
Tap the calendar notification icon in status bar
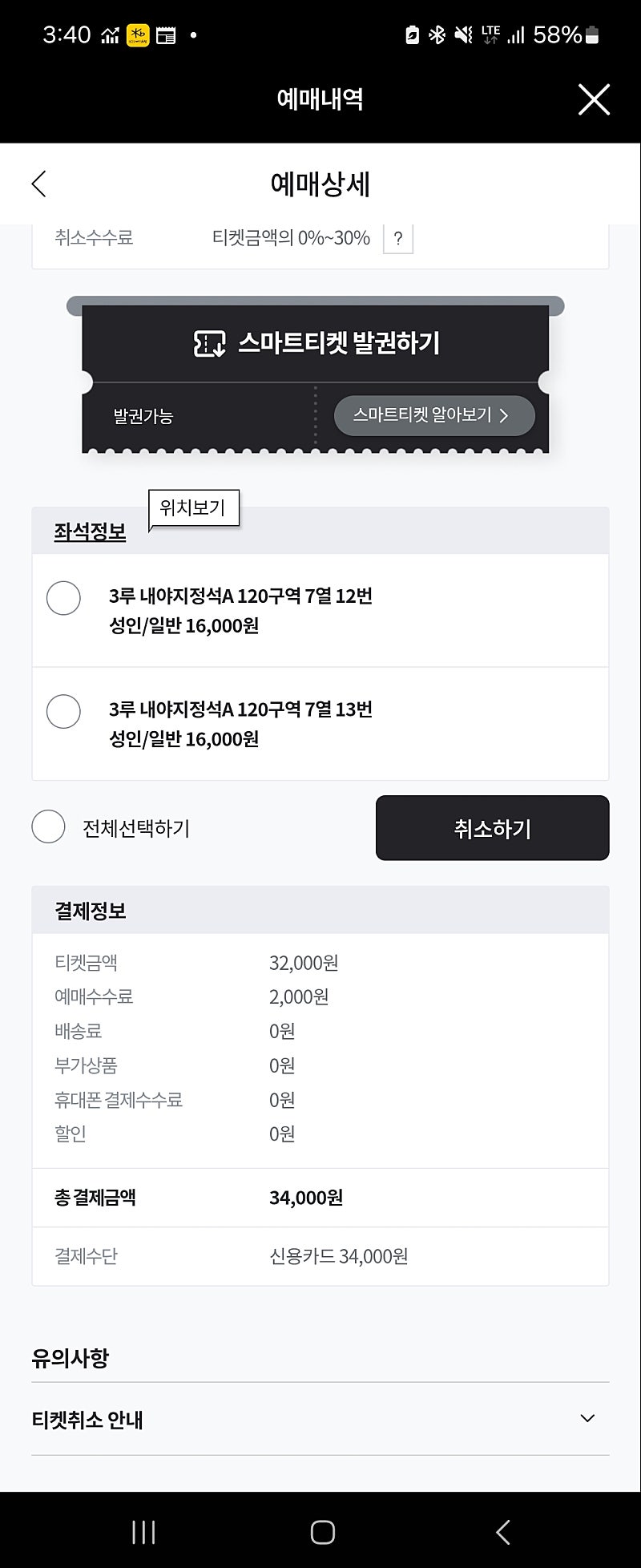click(x=166, y=35)
